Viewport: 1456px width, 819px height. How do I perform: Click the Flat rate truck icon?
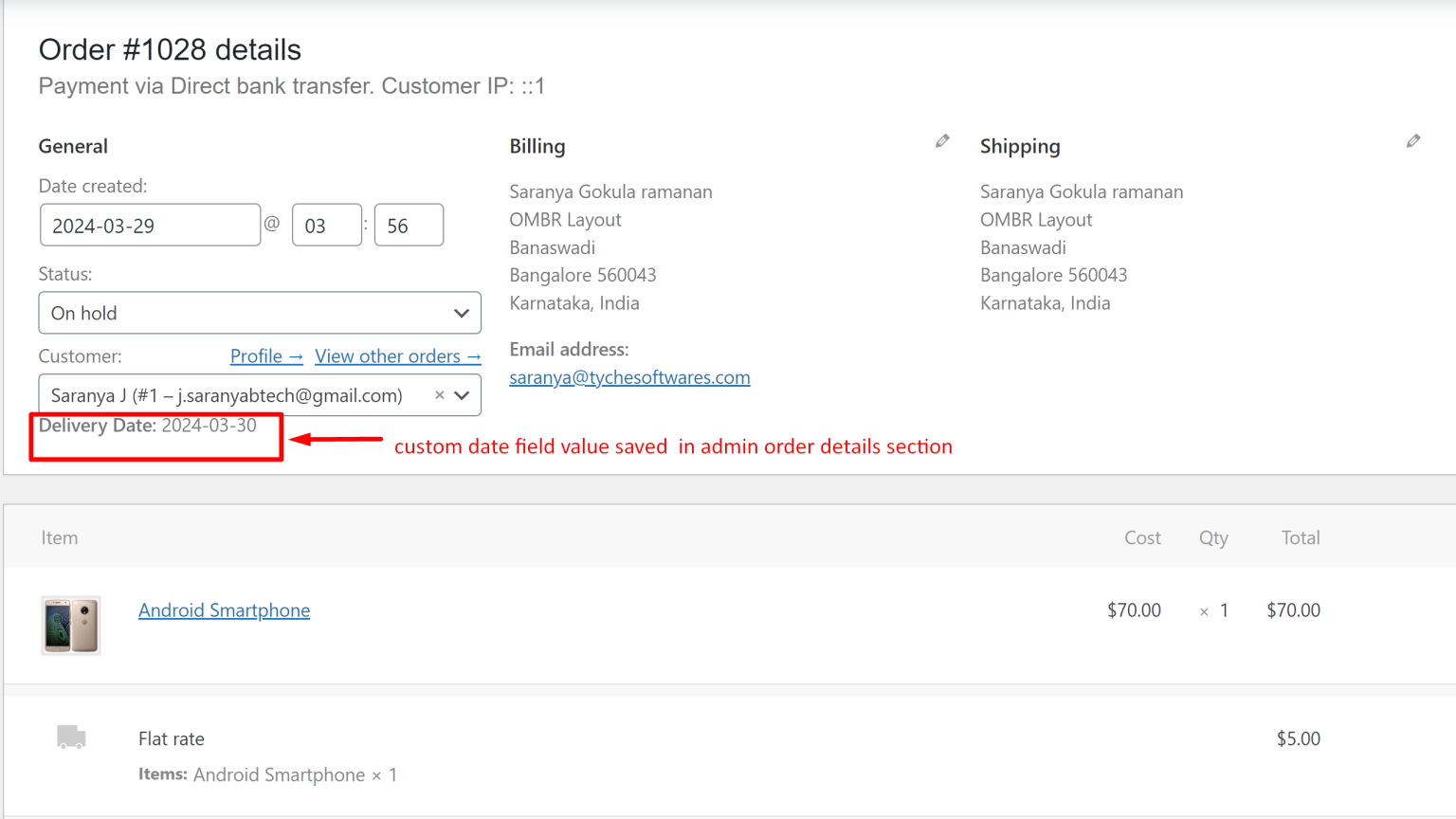point(70,737)
